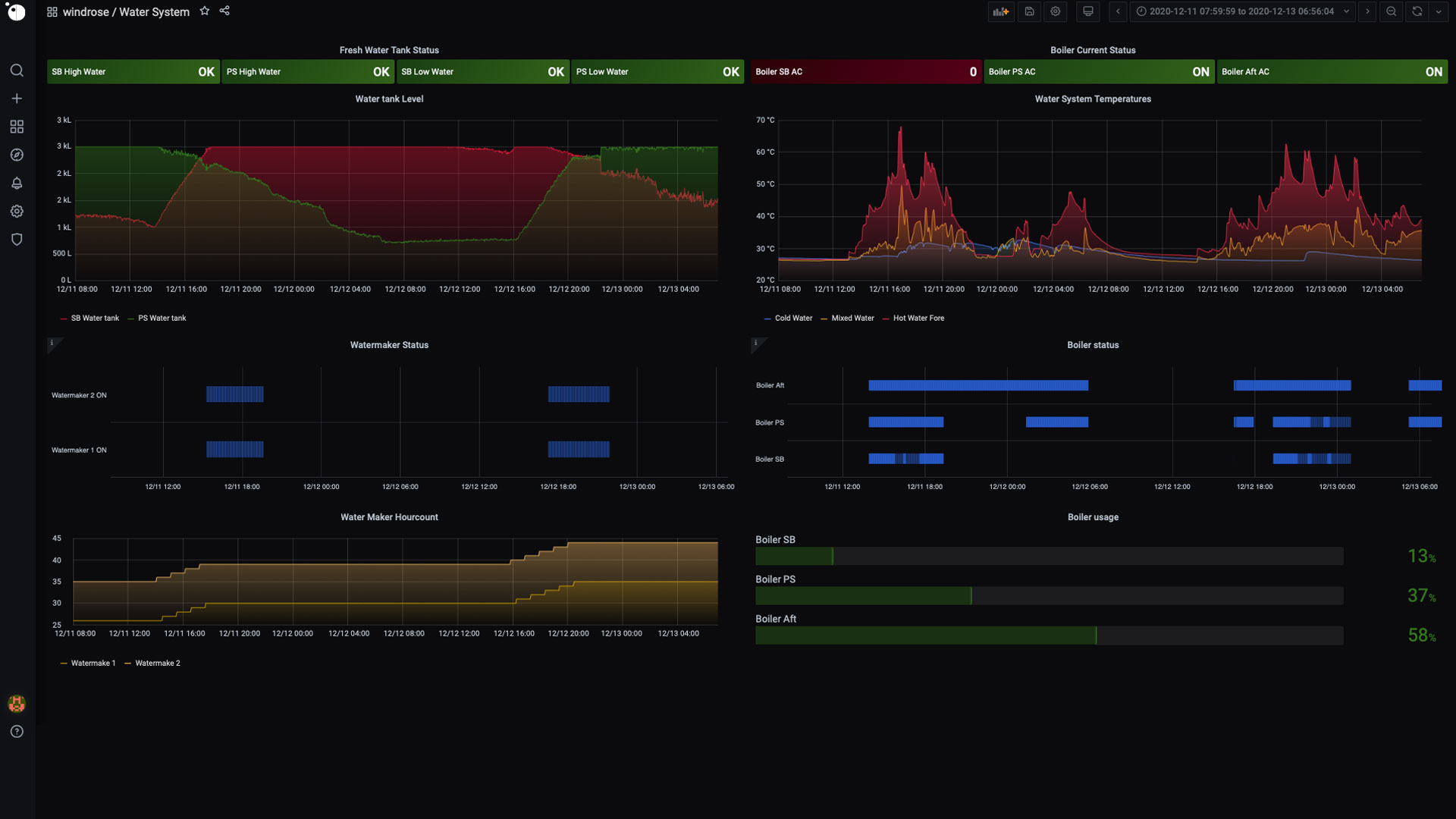Viewport: 1456px width, 819px height.
Task: Shift the time range backward
Action: pos(1118,11)
